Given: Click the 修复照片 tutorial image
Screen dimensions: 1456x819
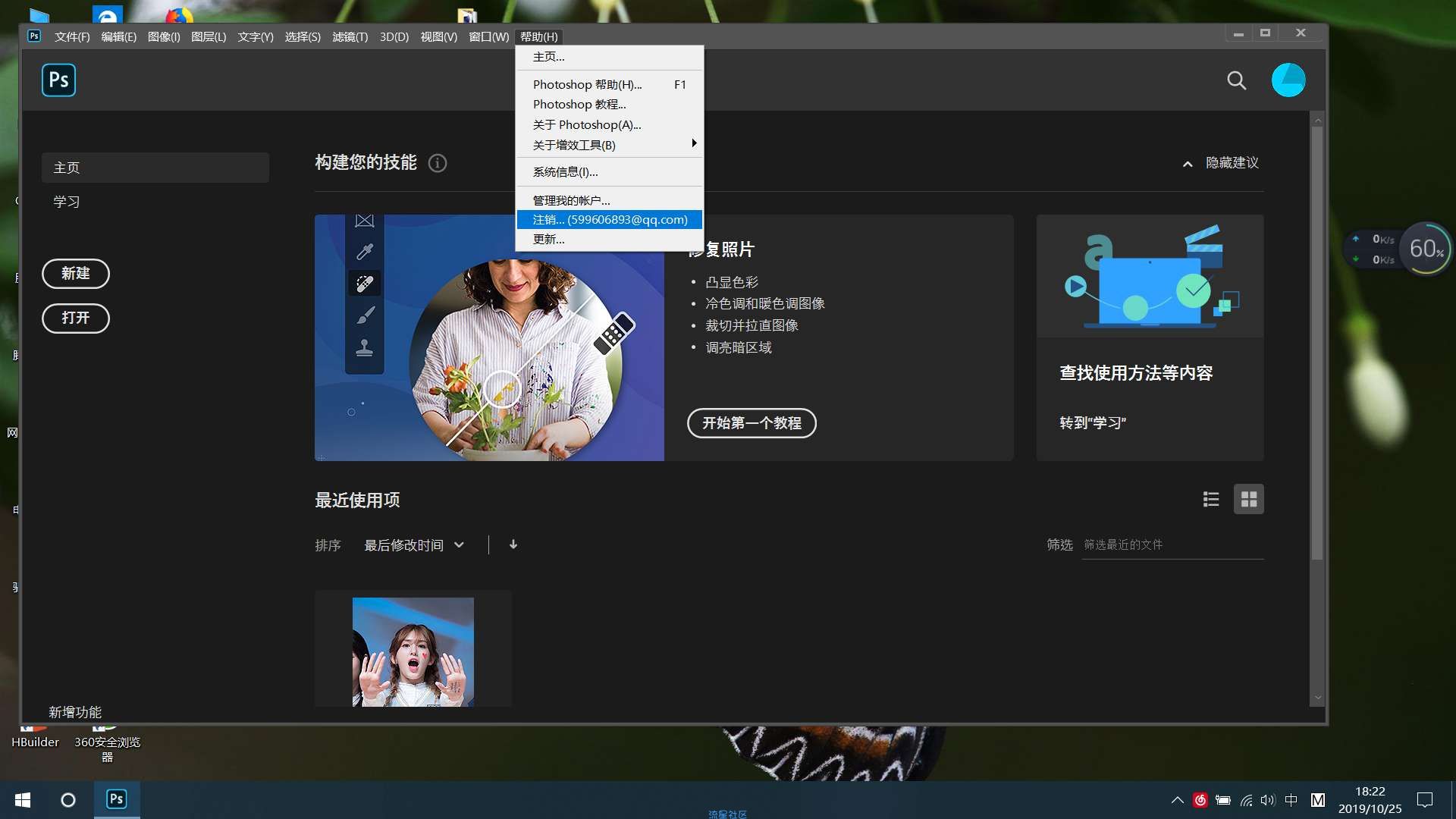Looking at the screenshot, I should [x=489, y=337].
